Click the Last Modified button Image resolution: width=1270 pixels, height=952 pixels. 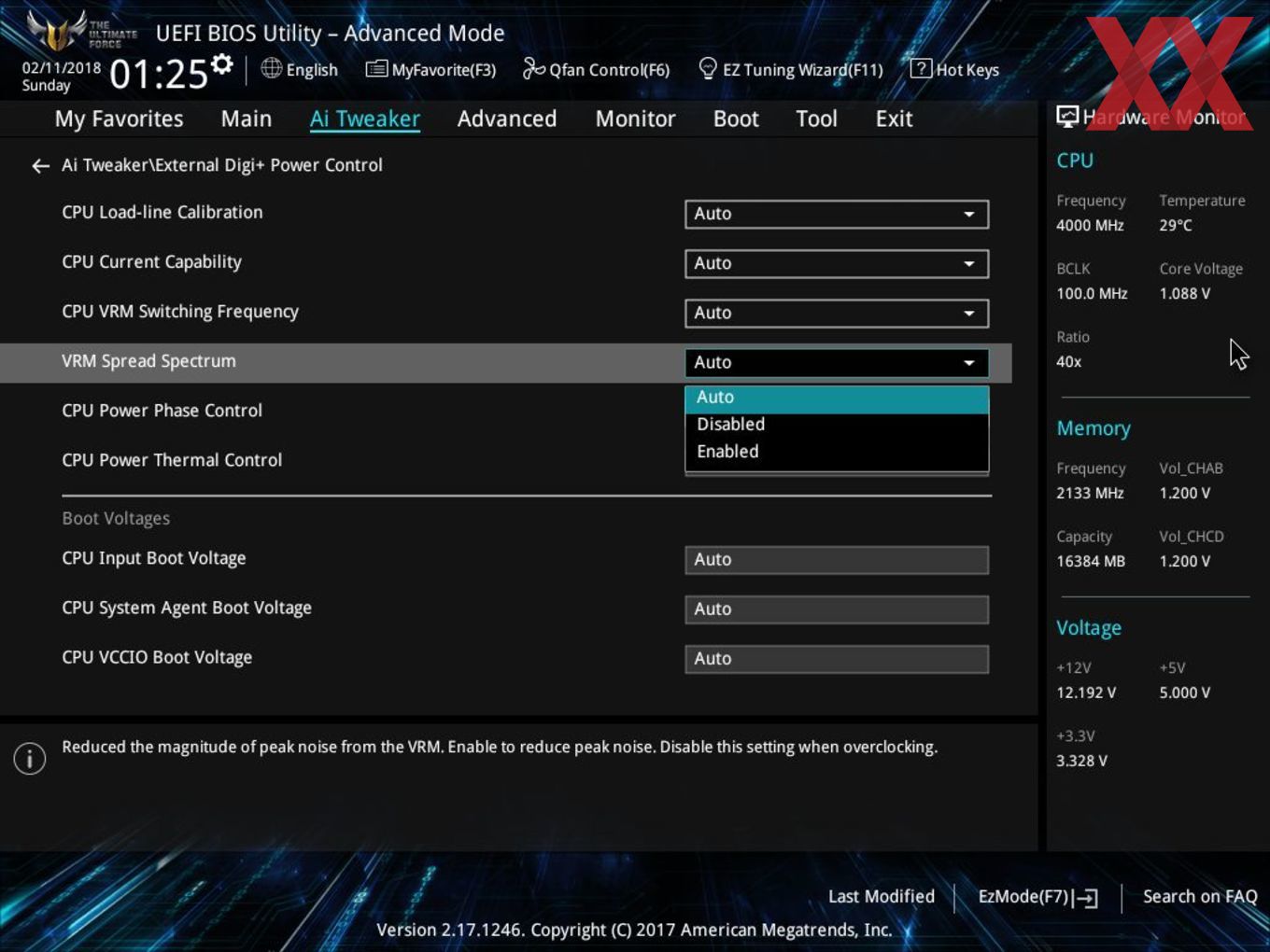click(x=881, y=896)
